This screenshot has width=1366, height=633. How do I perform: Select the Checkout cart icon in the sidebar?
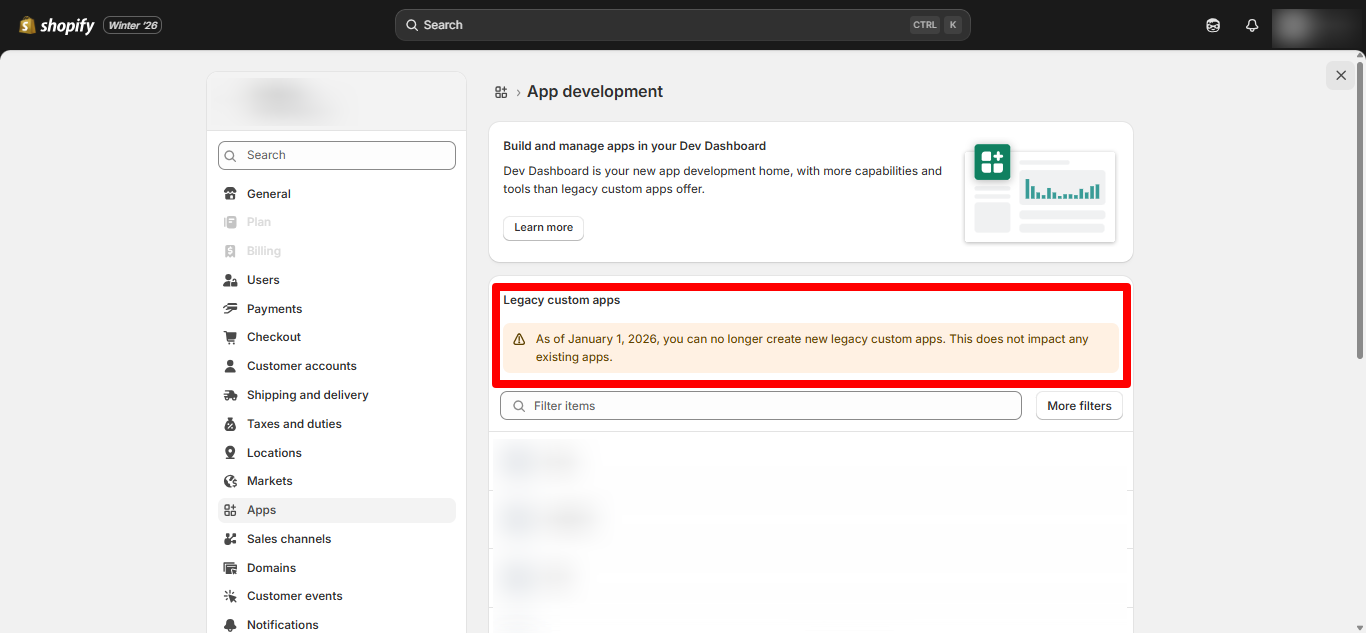point(231,337)
